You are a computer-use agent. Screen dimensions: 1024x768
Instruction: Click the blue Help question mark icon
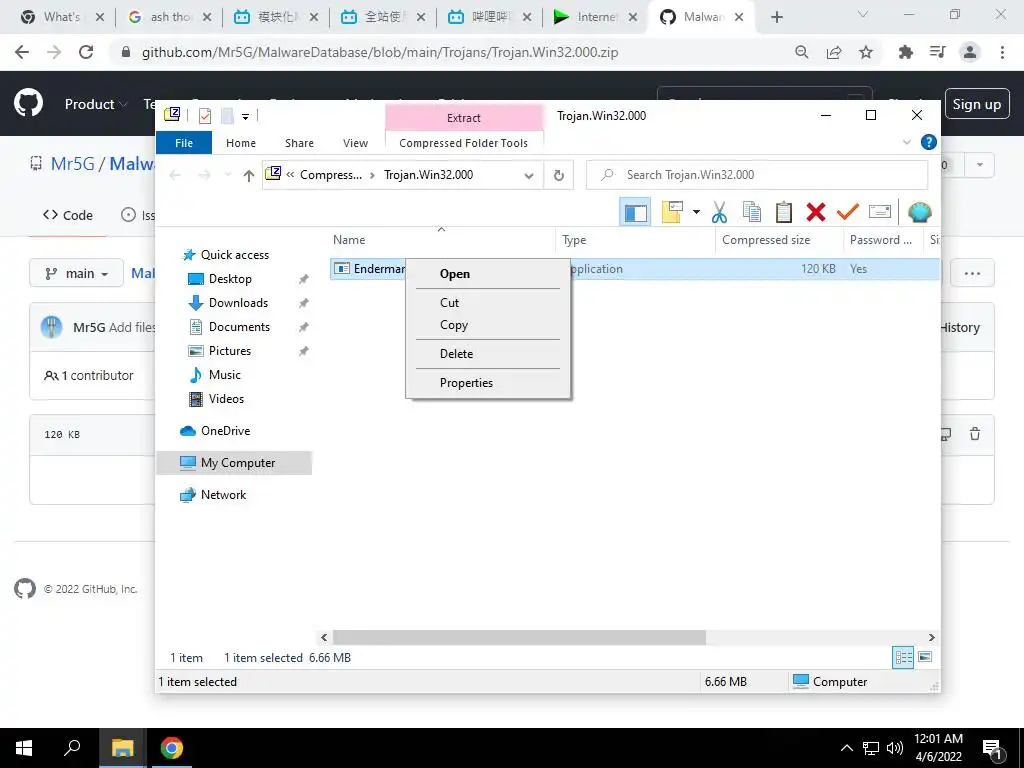928,142
